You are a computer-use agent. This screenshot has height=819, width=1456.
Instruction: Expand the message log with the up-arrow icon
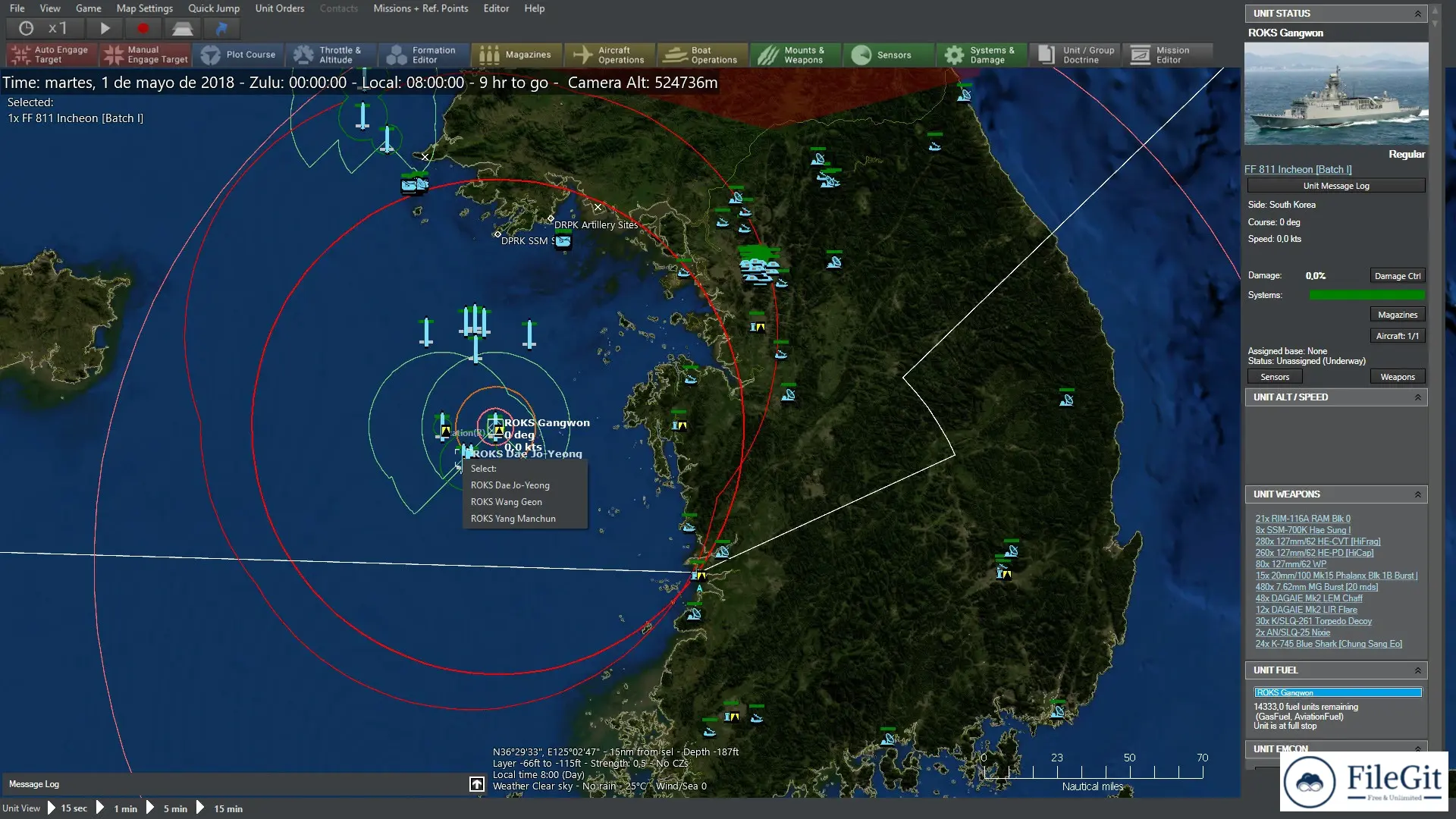click(477, 784)
